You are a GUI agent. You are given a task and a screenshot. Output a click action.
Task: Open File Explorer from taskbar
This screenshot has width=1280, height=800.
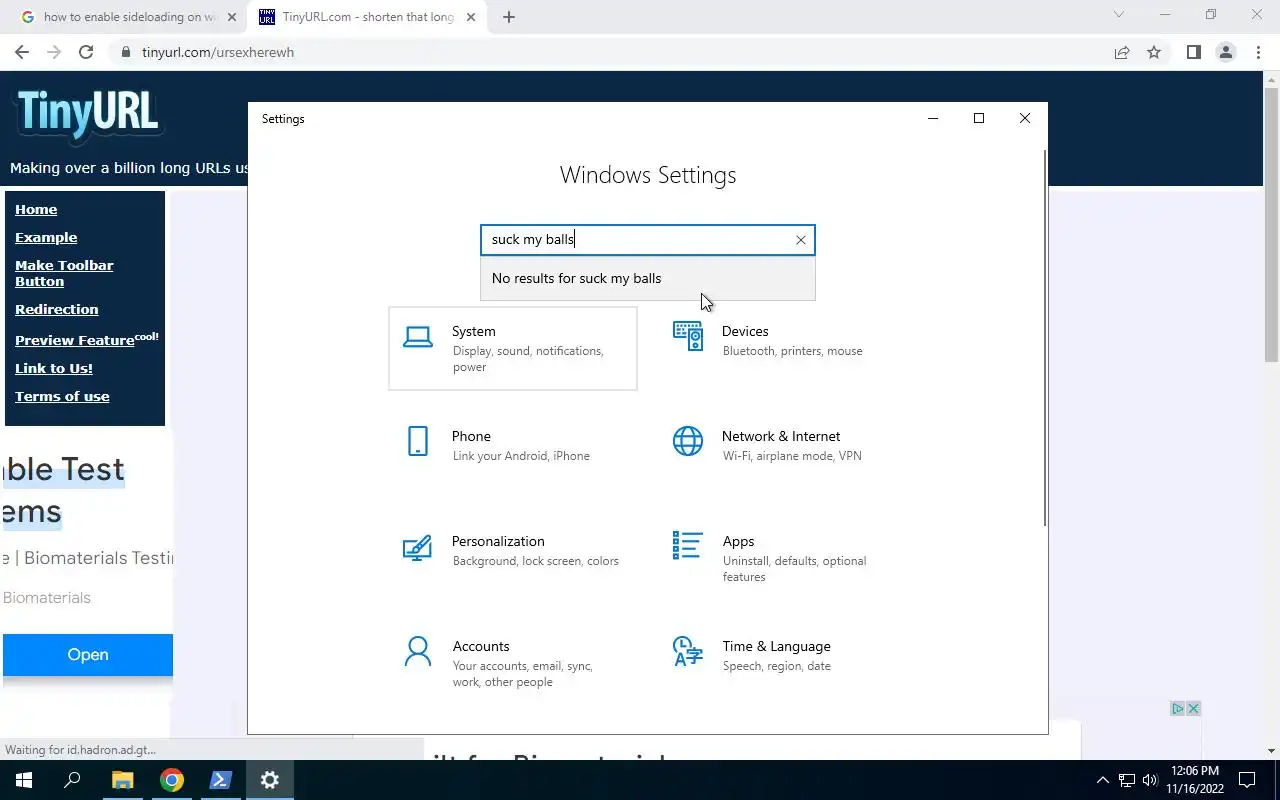(122, 780)
